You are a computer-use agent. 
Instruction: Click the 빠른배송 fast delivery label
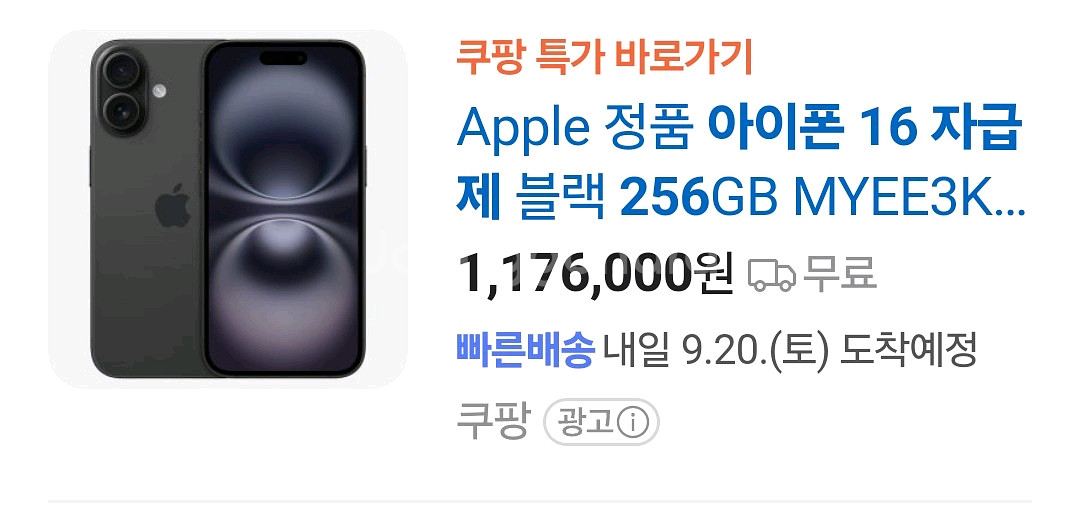(x=526, y=350)
